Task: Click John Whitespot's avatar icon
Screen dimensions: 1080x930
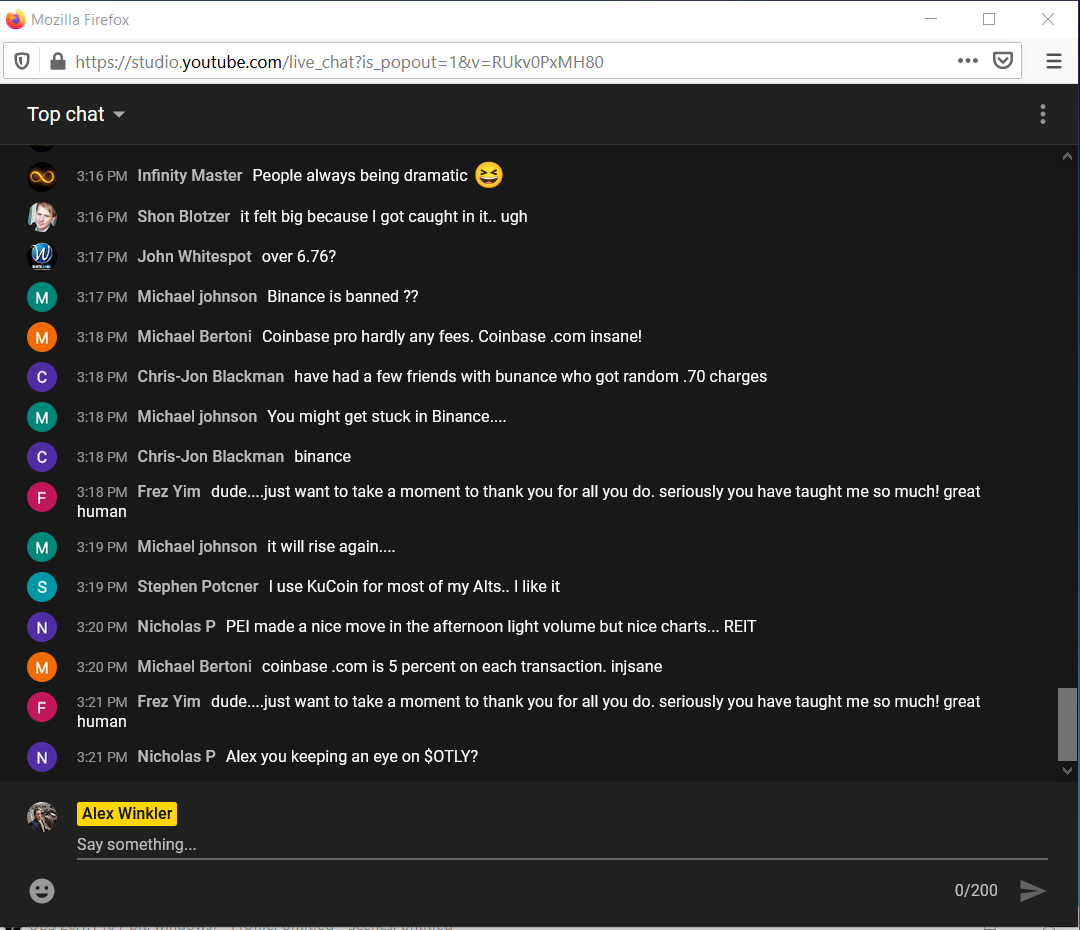Action: [42, 257]
